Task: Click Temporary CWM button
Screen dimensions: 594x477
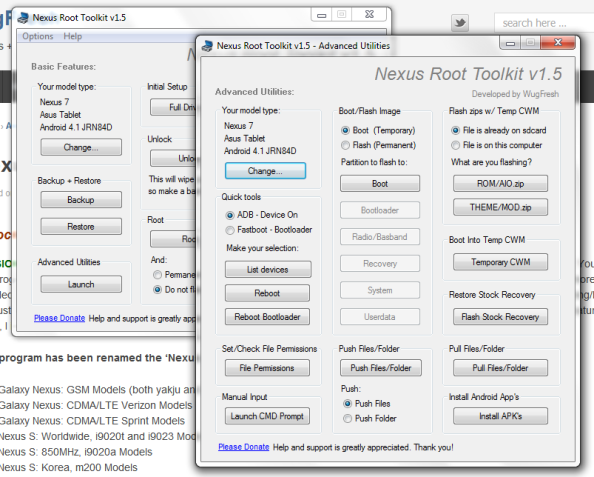Action: [500, 262]
